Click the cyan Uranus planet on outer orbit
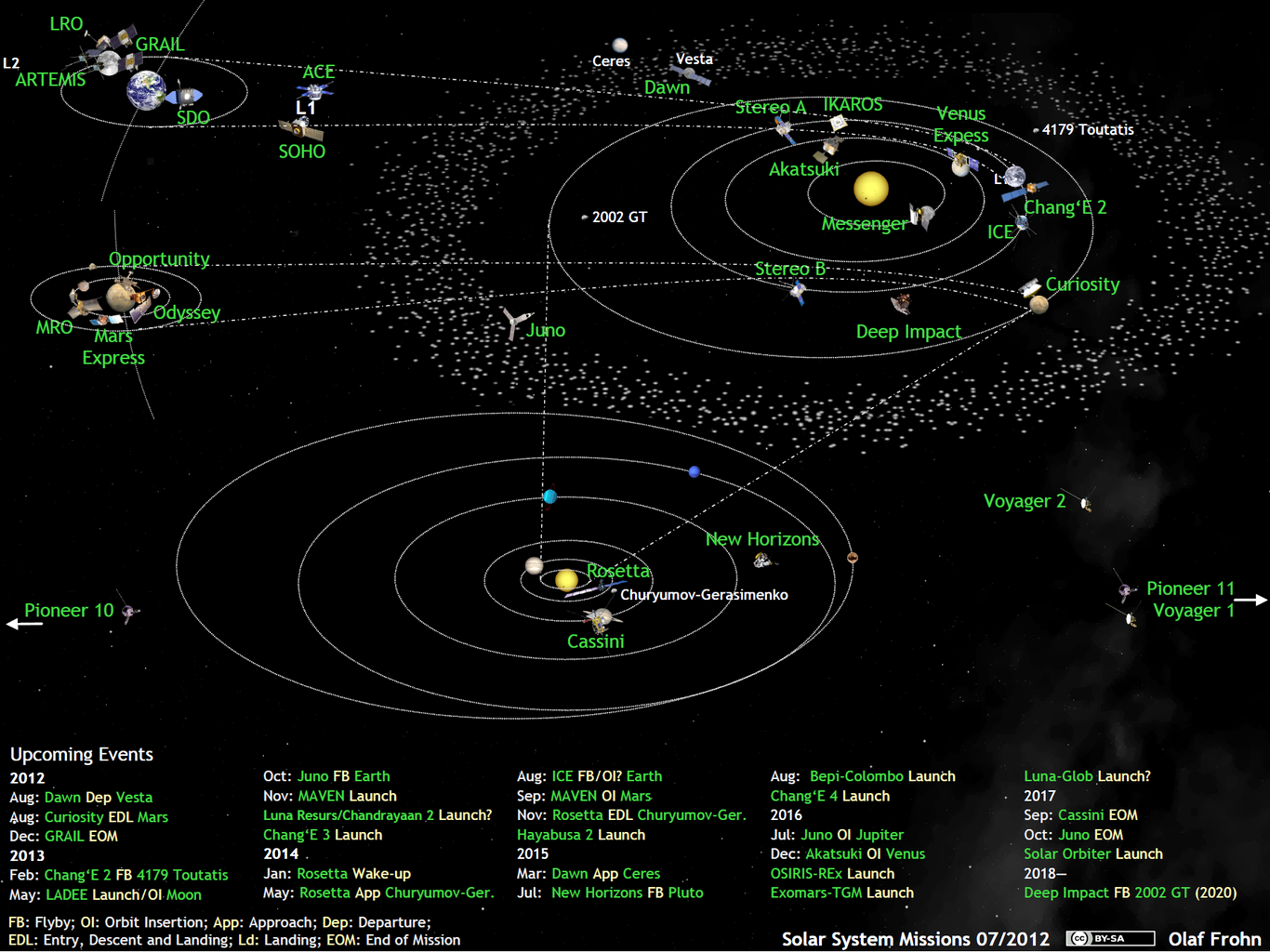The image size is (1270, 952). click(x=549, y=496)
